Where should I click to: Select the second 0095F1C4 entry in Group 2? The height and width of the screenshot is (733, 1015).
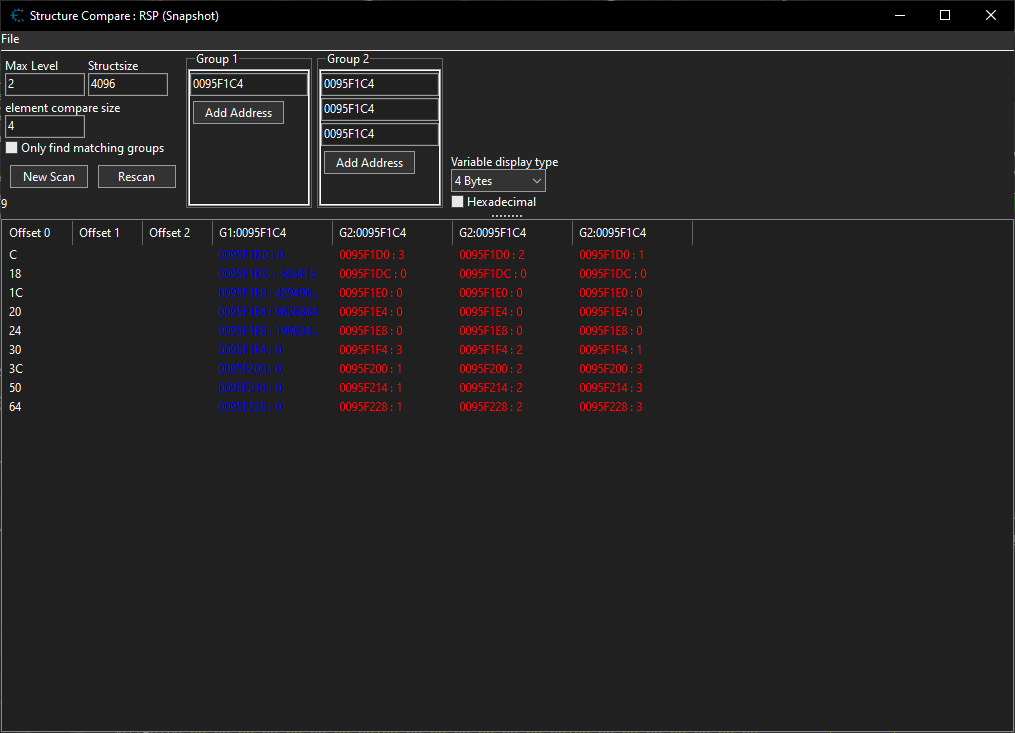tap(379, 108)
